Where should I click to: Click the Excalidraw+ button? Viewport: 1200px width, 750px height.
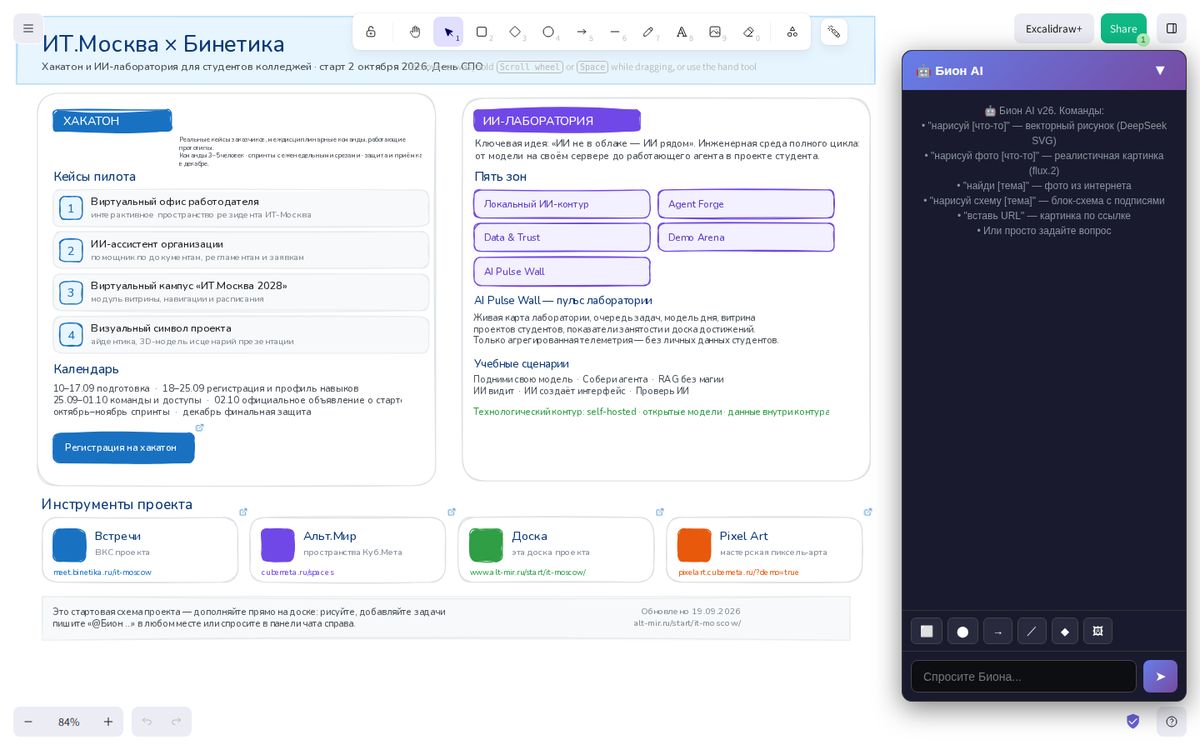tap(1054, 28)
